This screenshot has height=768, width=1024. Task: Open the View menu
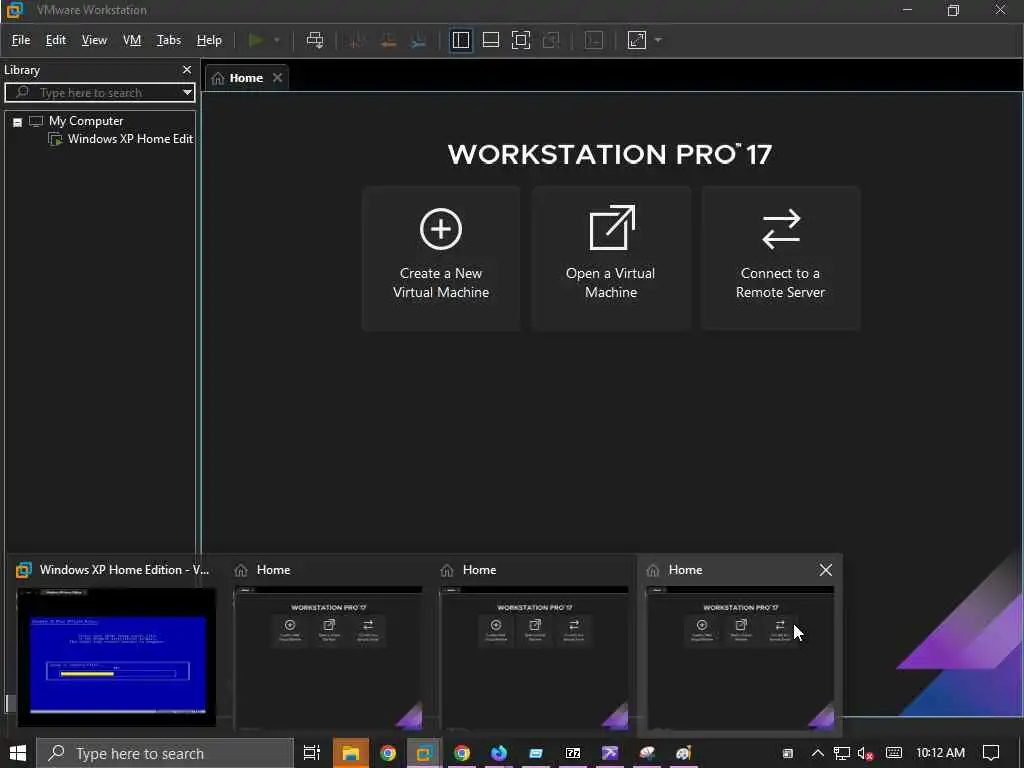click(94, 40)
